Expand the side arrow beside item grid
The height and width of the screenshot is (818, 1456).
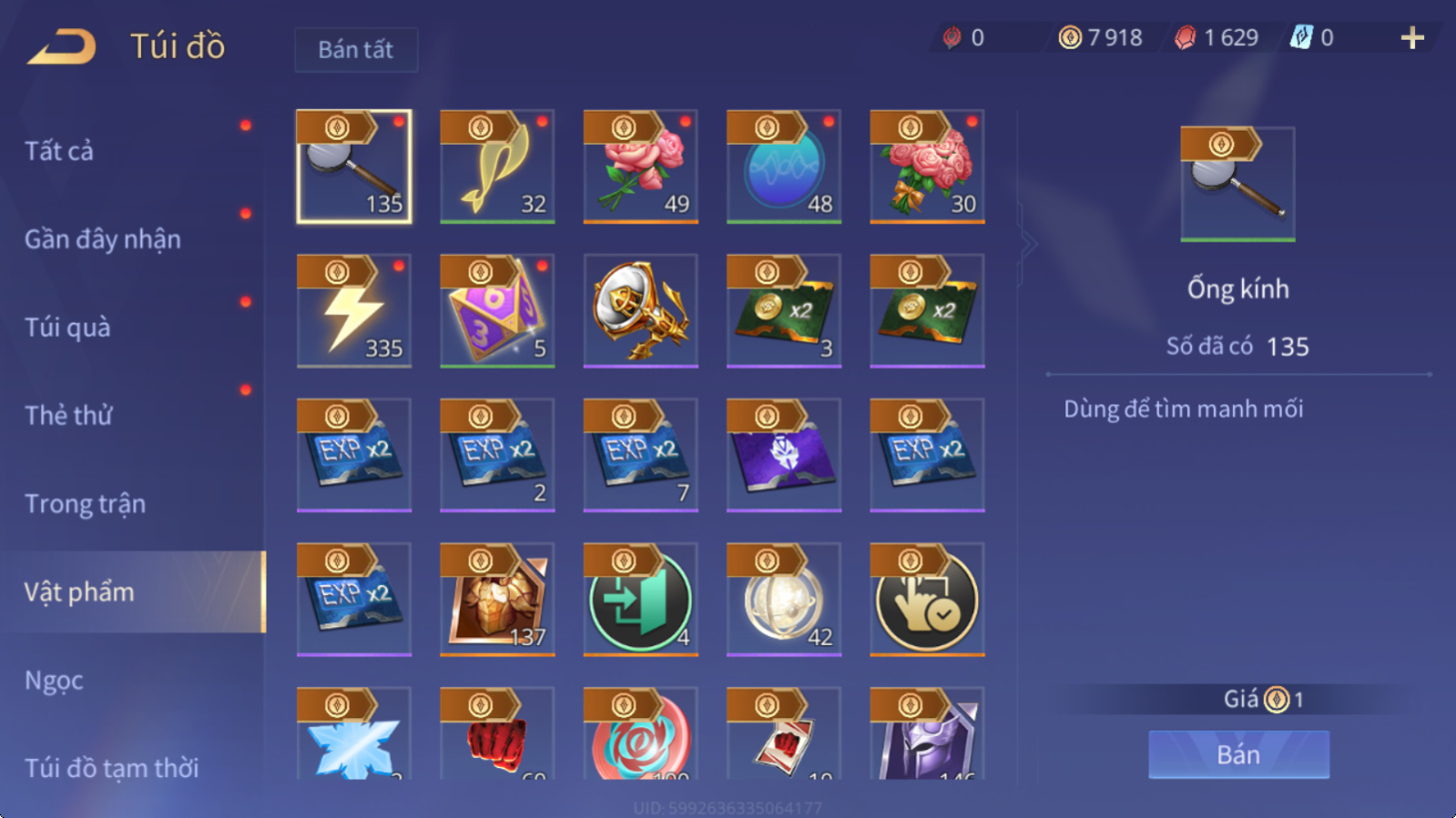click(1027, 244)
